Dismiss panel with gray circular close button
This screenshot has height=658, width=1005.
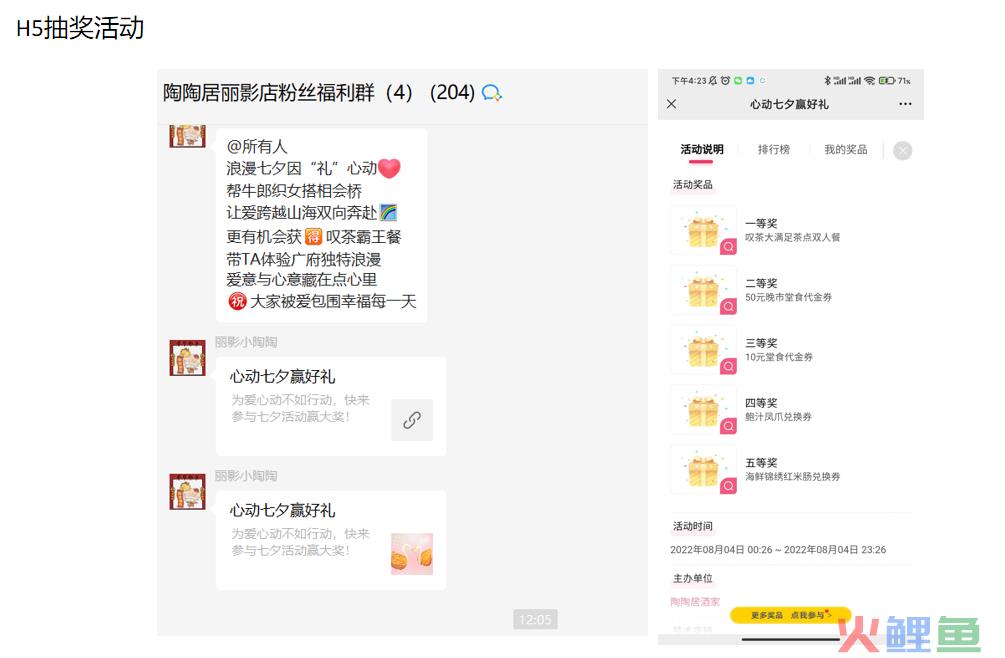coord(902,151)
